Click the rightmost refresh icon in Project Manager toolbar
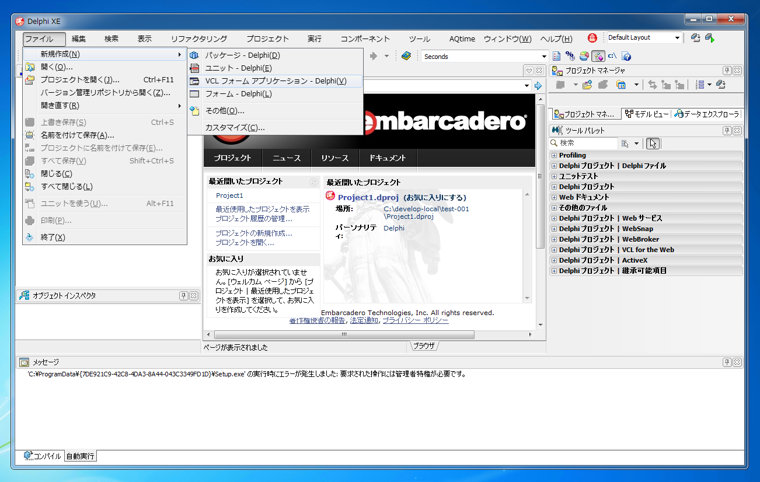Viewport: 760px width, 482px height. point(721,85)
